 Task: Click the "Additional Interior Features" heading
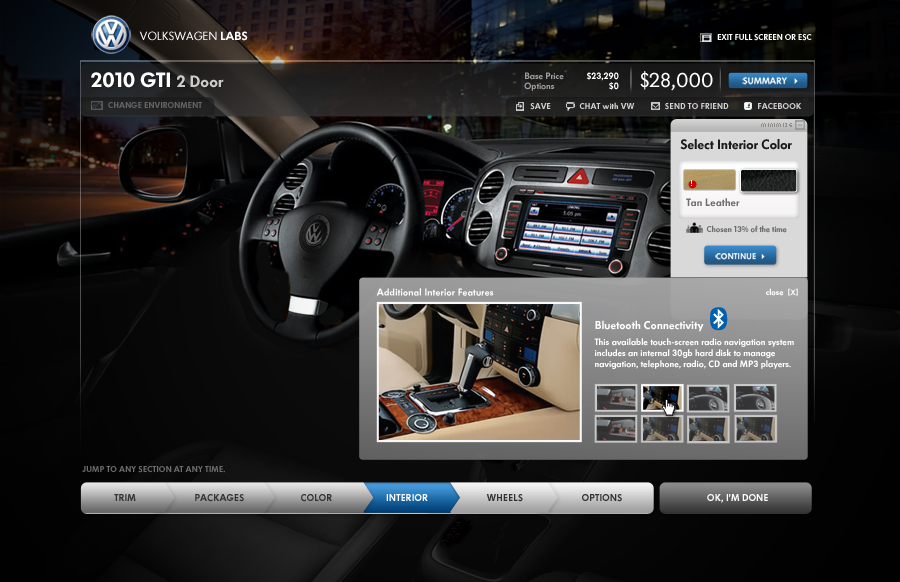click(435, 292)
